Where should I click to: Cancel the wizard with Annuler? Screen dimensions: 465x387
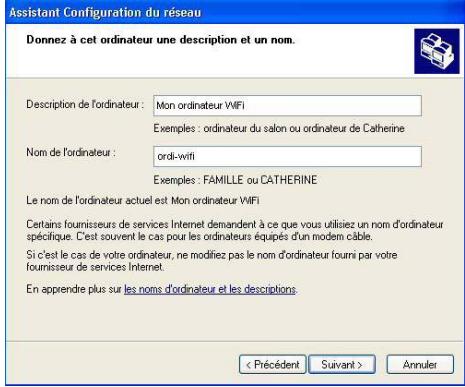[420, 364]
